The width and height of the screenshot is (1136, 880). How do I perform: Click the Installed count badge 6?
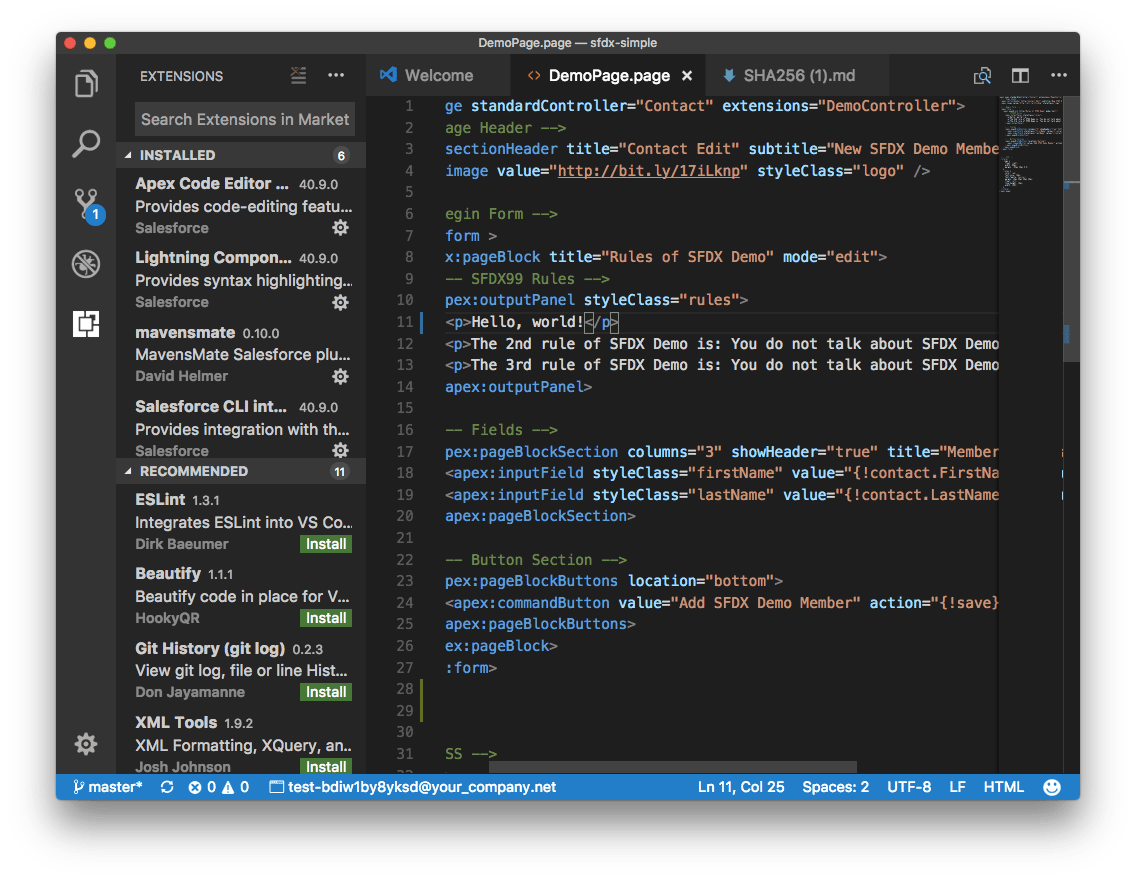[341, 155]
